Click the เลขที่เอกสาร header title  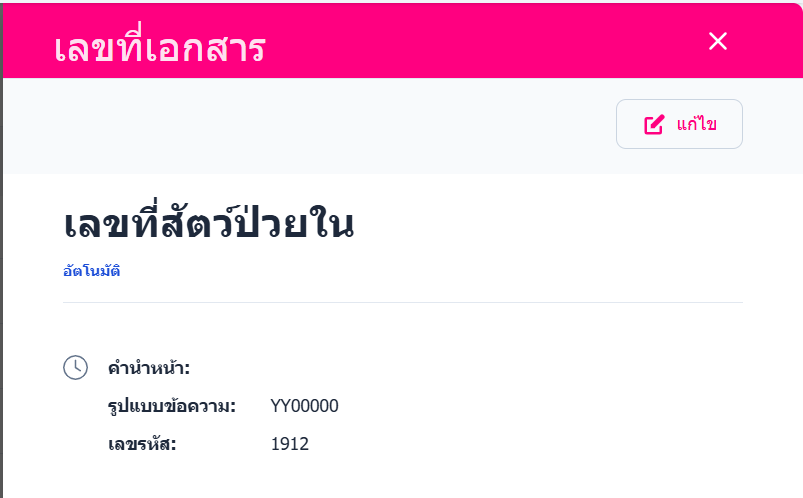160,47
